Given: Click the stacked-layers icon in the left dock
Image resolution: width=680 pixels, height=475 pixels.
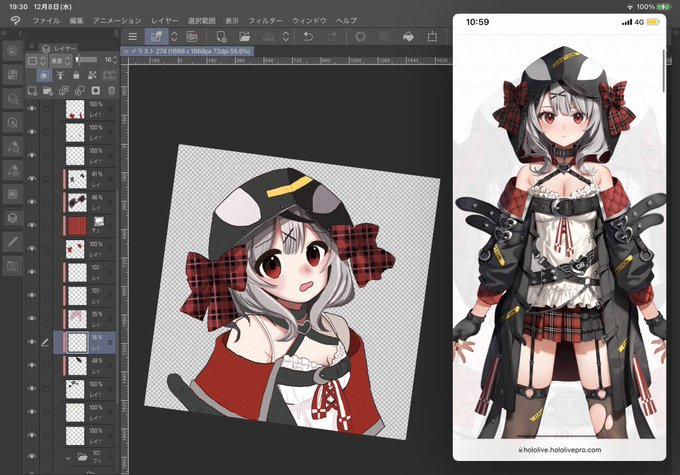Looking at the screenshot, I should click(13, 218).
